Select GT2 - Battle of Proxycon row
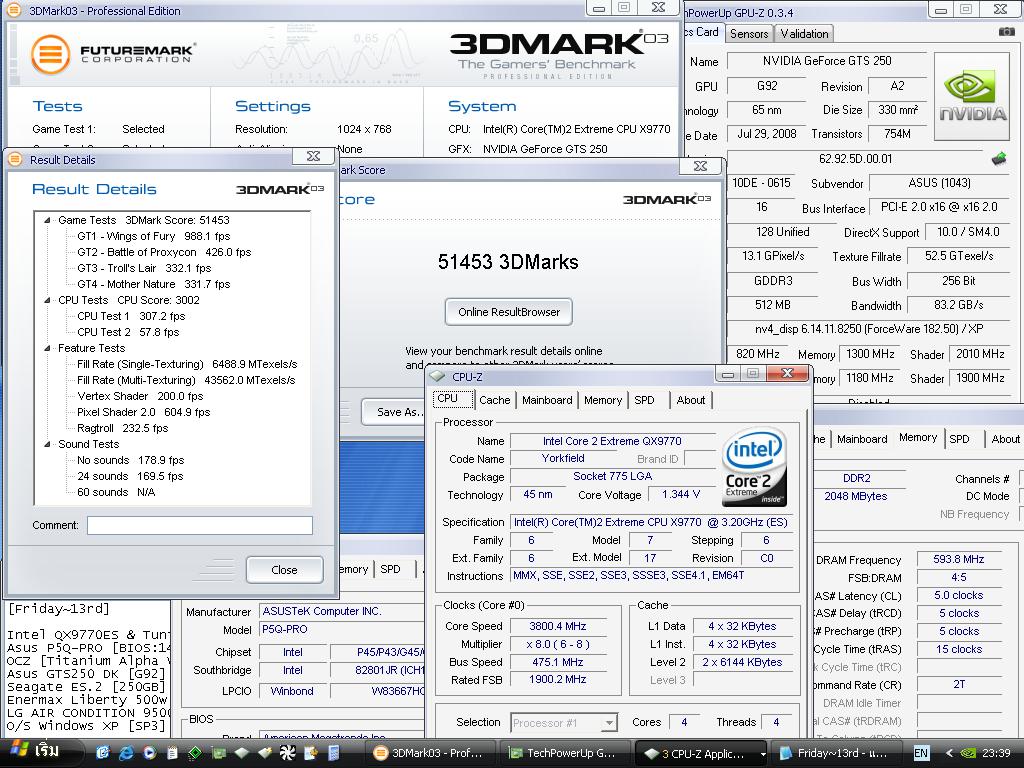The width and height of the screenshot is (1024, 768). 164,252
